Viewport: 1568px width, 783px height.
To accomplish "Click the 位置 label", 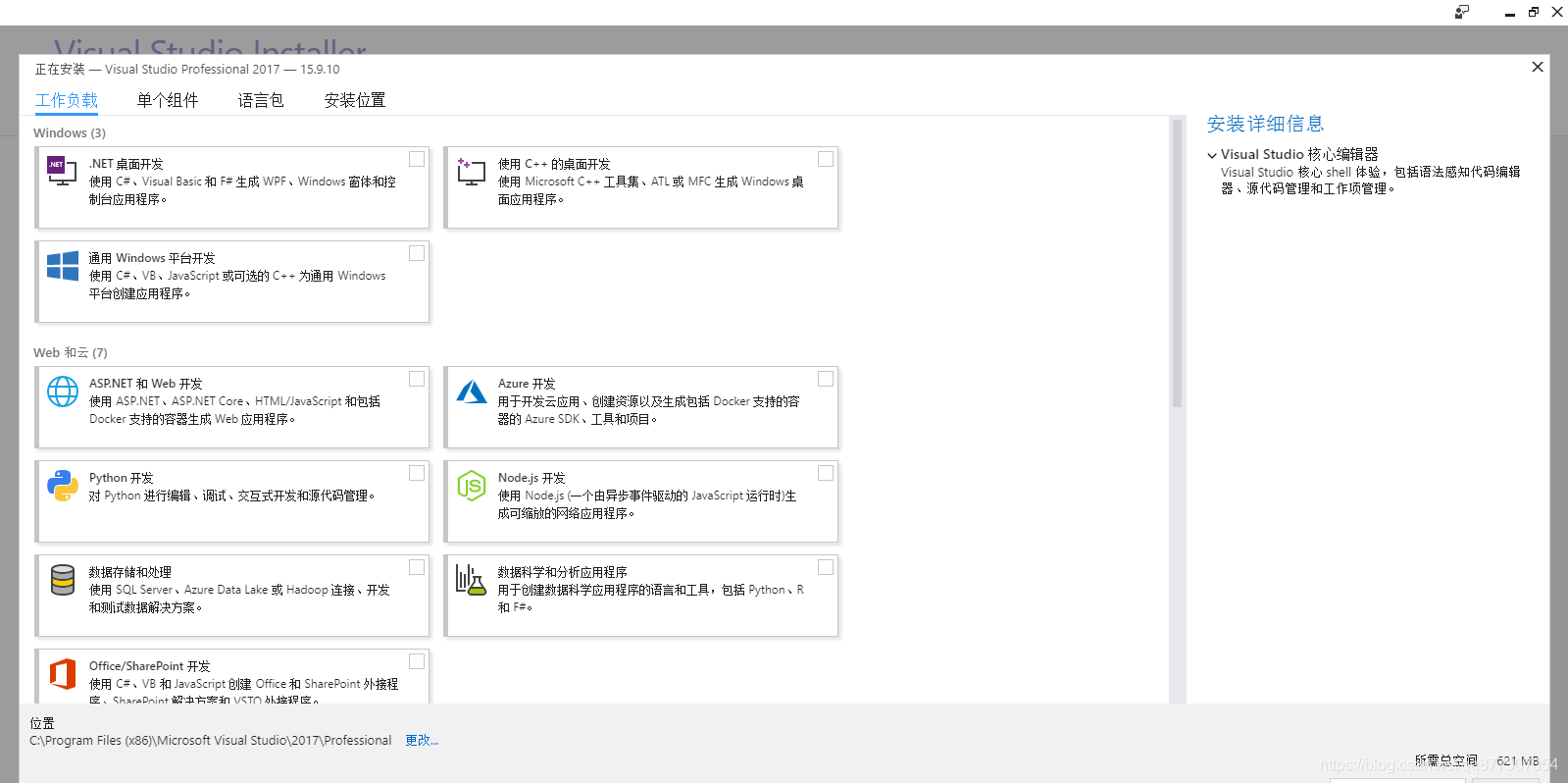I will click(x=42, y=723).
